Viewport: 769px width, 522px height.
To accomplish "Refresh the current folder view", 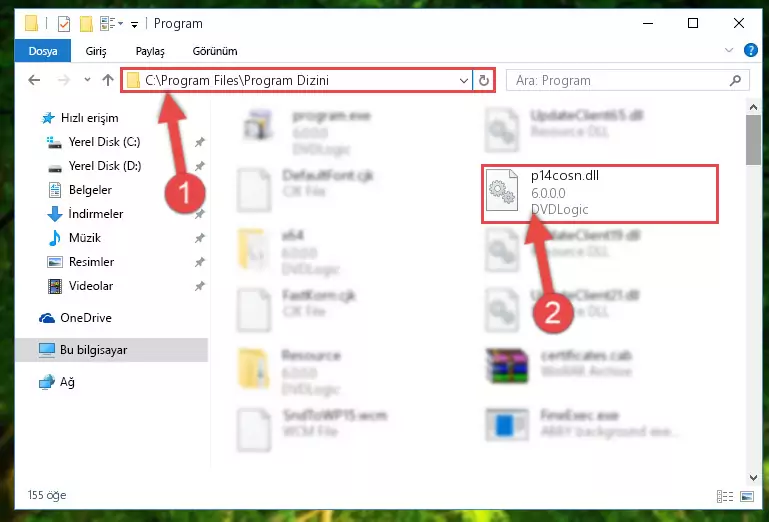I will (484, 80).
